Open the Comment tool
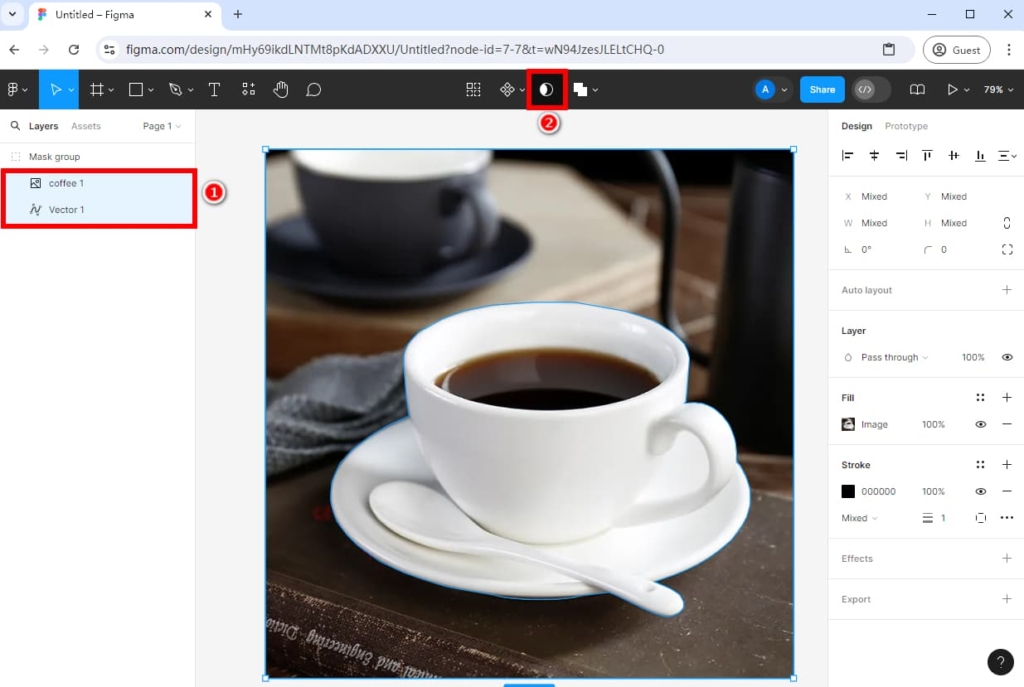 tap(314, 89)
